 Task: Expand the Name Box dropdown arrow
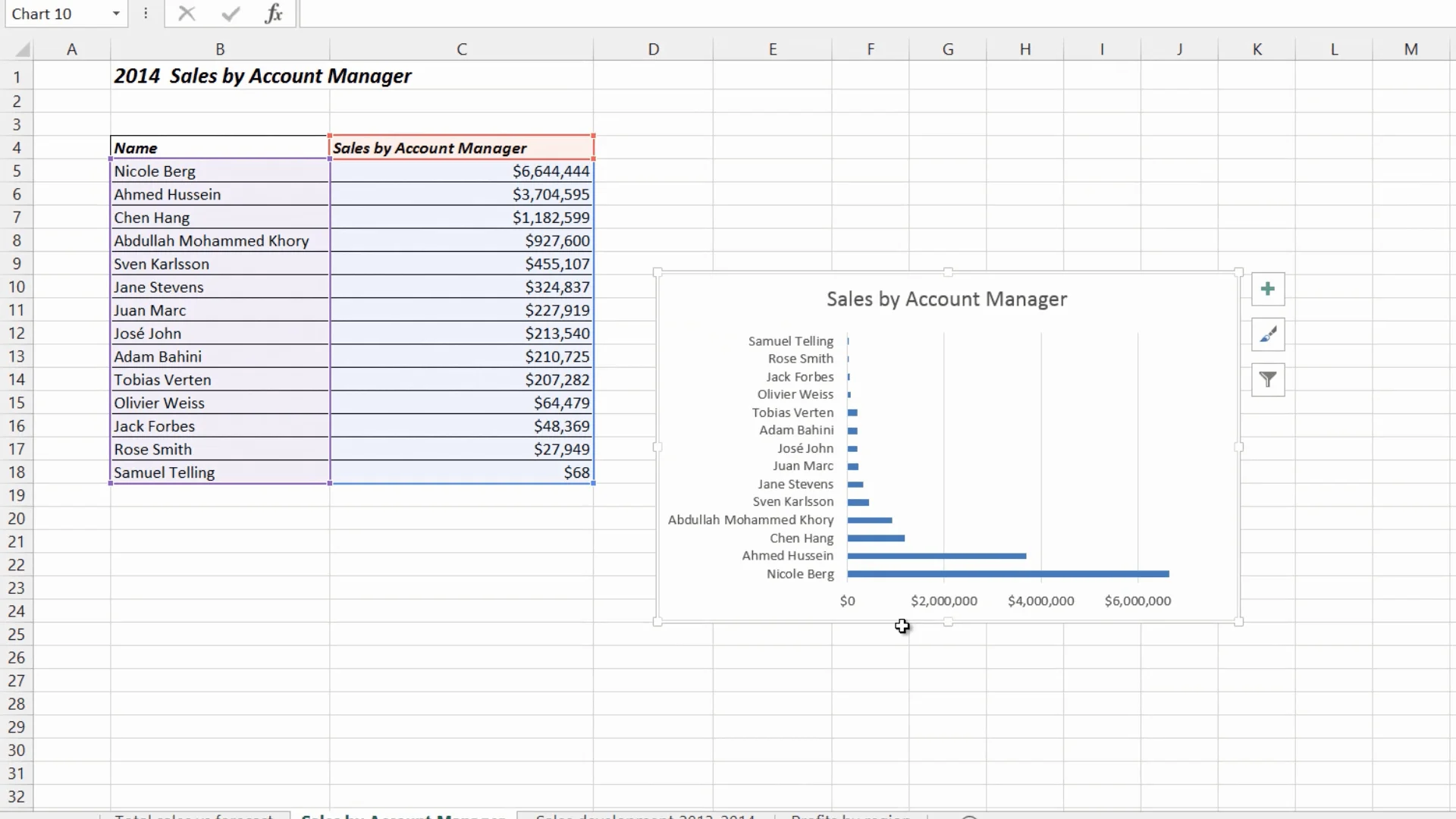coord(116,14)
